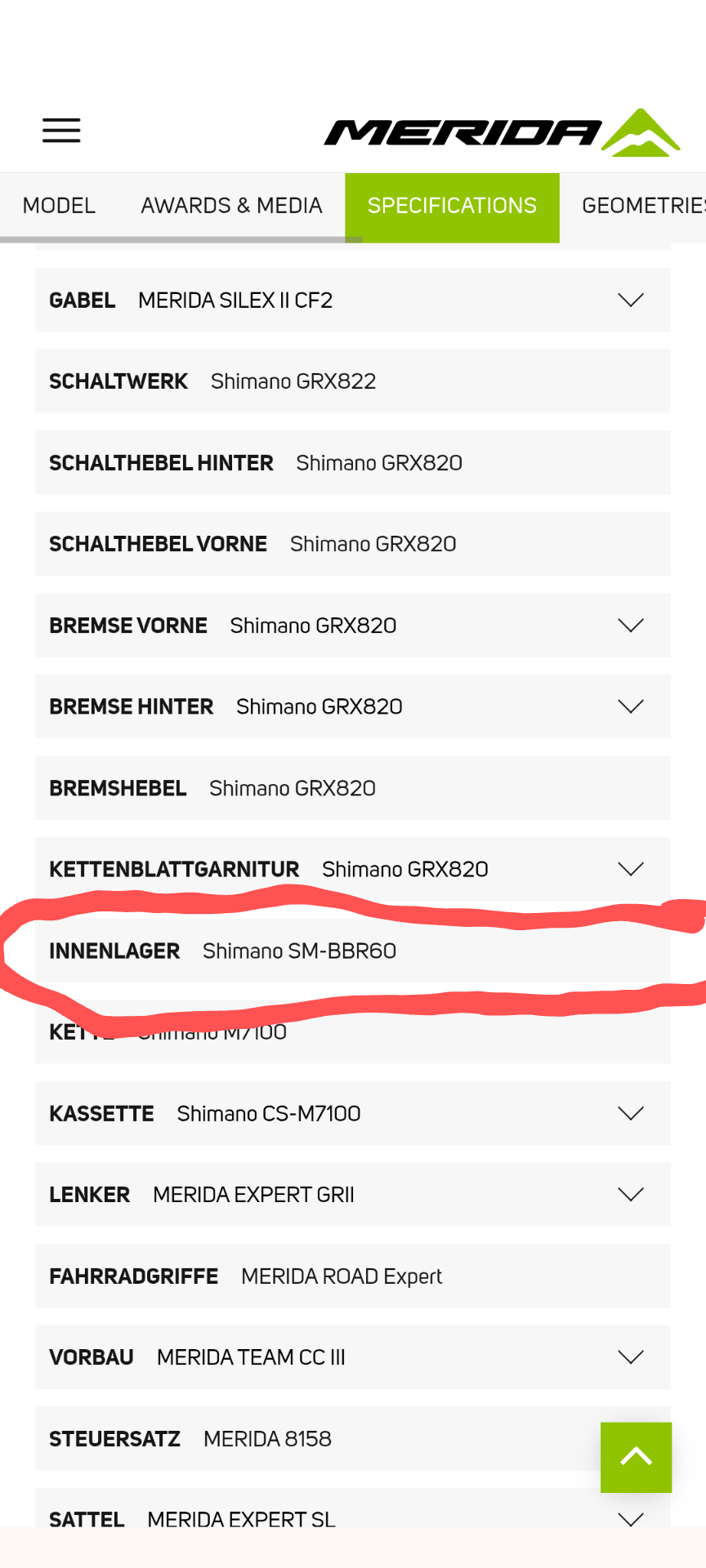Open the Awards & Media tab
This screenshot has height=1568, width=706.
pos(231,206)
